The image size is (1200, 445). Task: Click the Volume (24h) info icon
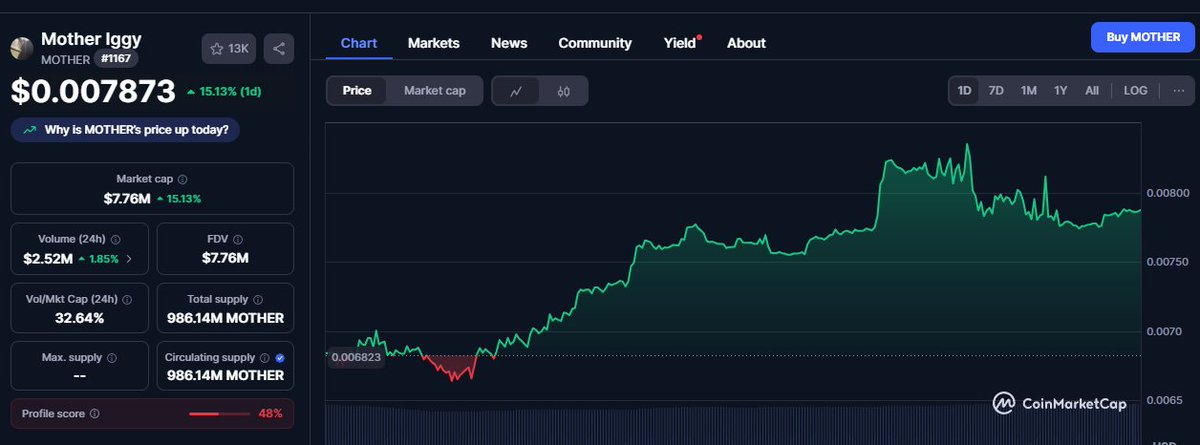tap(117, 240)
